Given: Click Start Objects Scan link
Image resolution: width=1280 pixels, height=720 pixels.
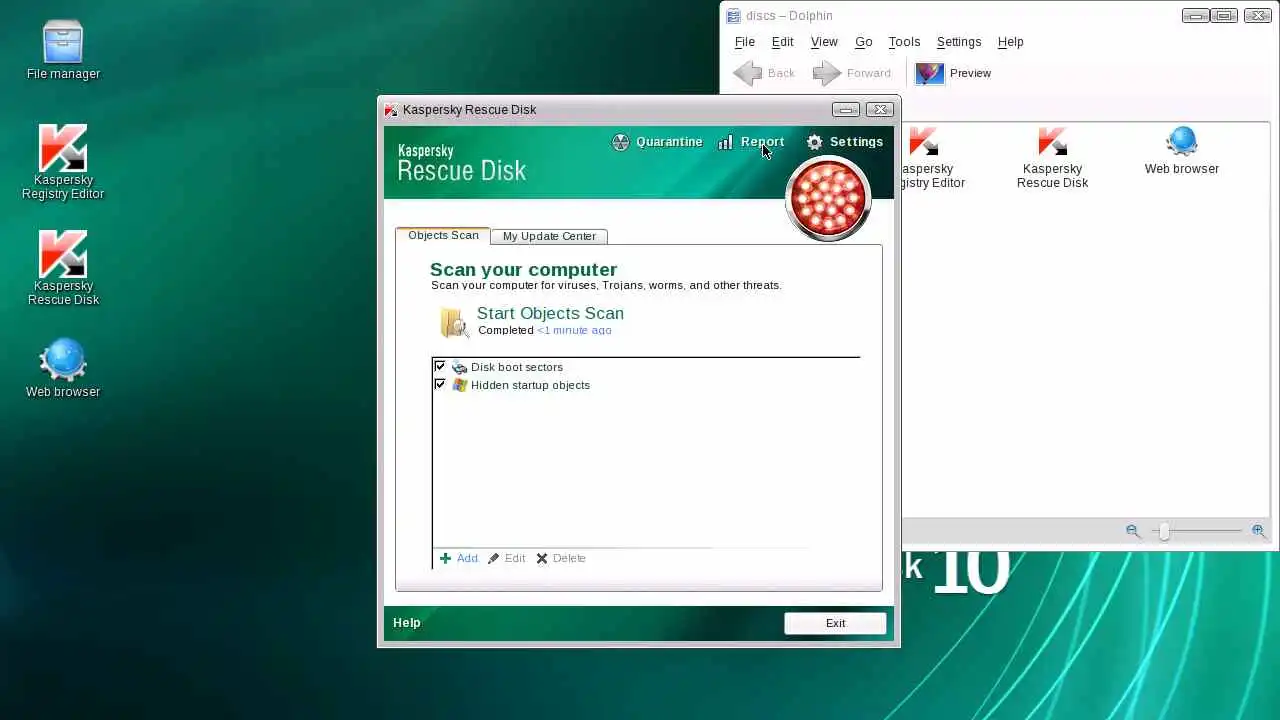Looking at the screenshot, I should [550, 313].
